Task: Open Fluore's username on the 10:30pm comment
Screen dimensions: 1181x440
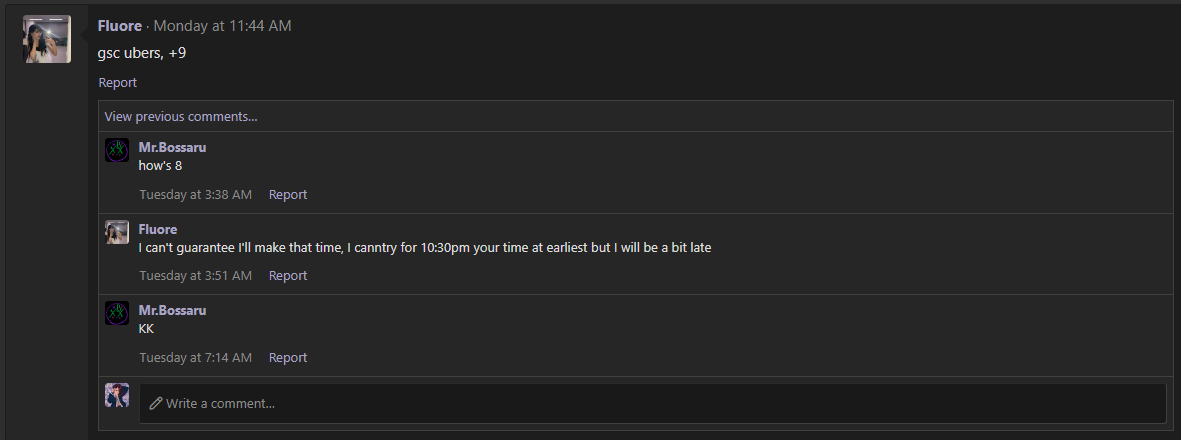Action: pos(158,229)
